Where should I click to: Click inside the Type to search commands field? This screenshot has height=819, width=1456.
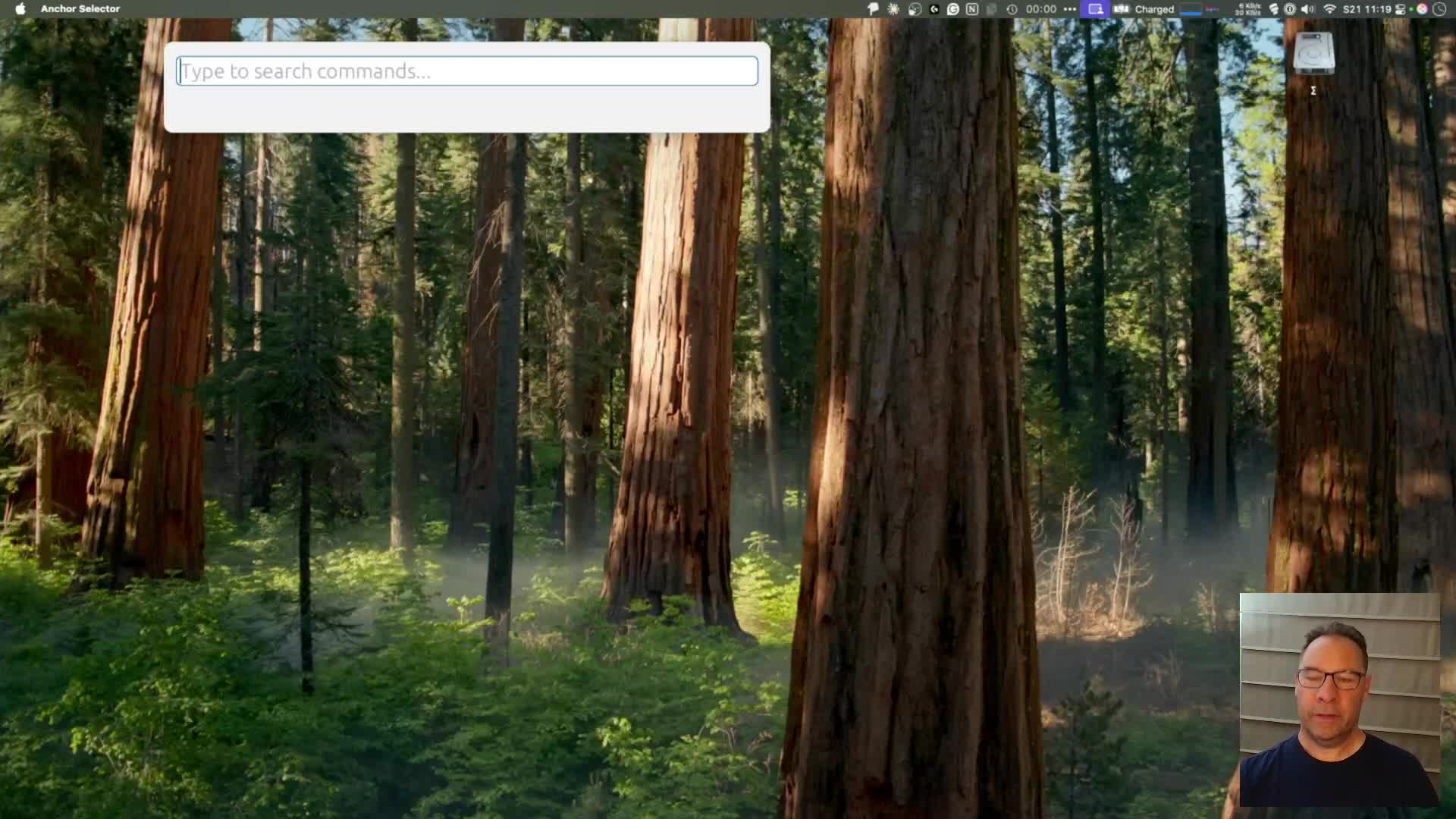click(466, 71)
